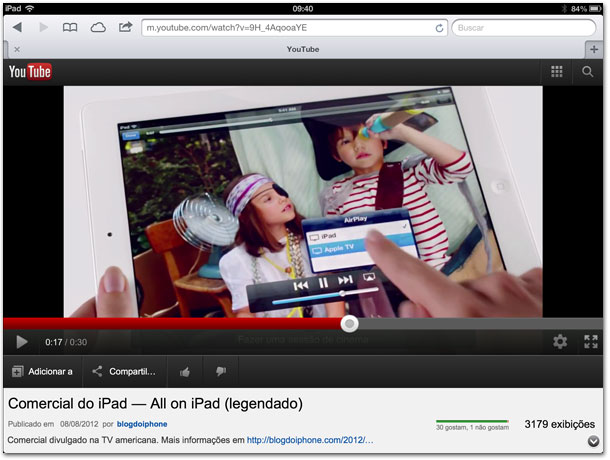Image resolution: width=610 pixels, height=460 pixels.
Task: Seek on the unplayed gray progress track
Action: [x=480, y=323]
